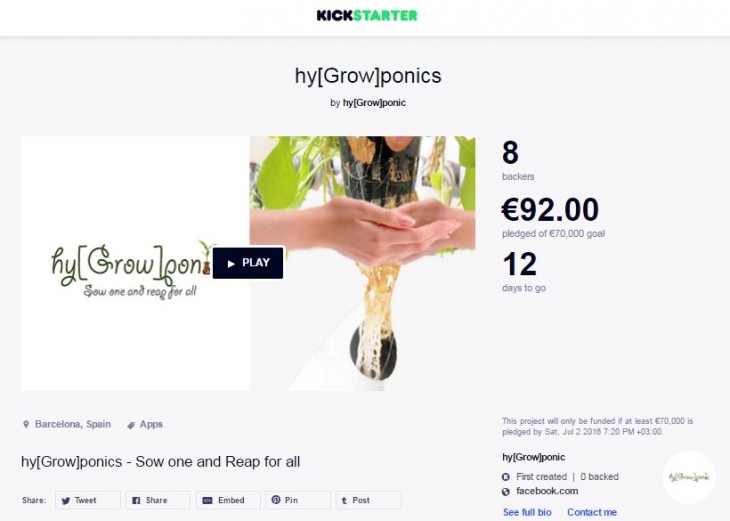Click the Kickstarter logo at top
Image resolution: width=730 pixels, height=521 pixels.
367,15
